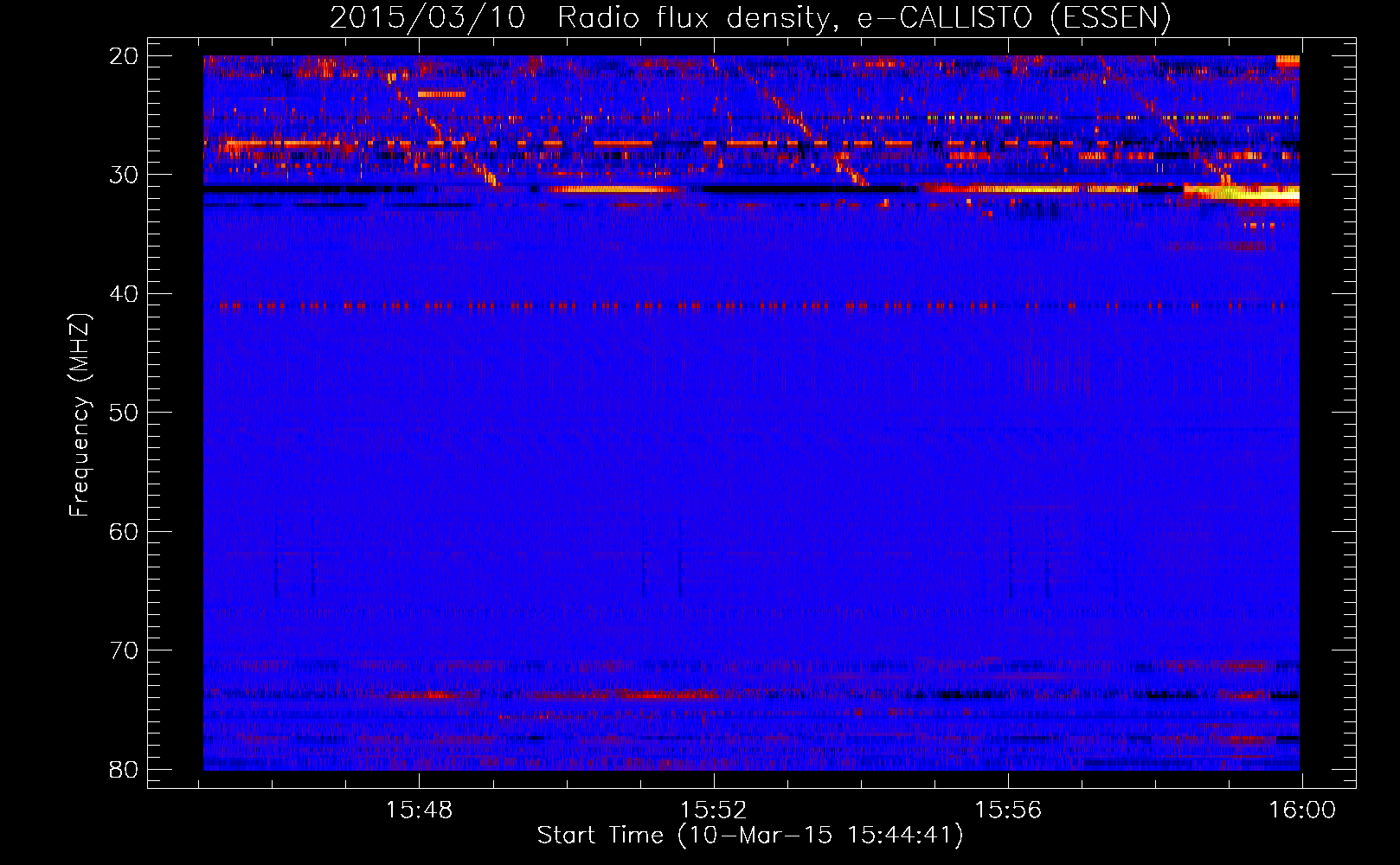This screenshot has width=1400, height=865.
Task: Click the bright yellow burst near 16:00 at 31 MHz
Action: [1243, 195]
